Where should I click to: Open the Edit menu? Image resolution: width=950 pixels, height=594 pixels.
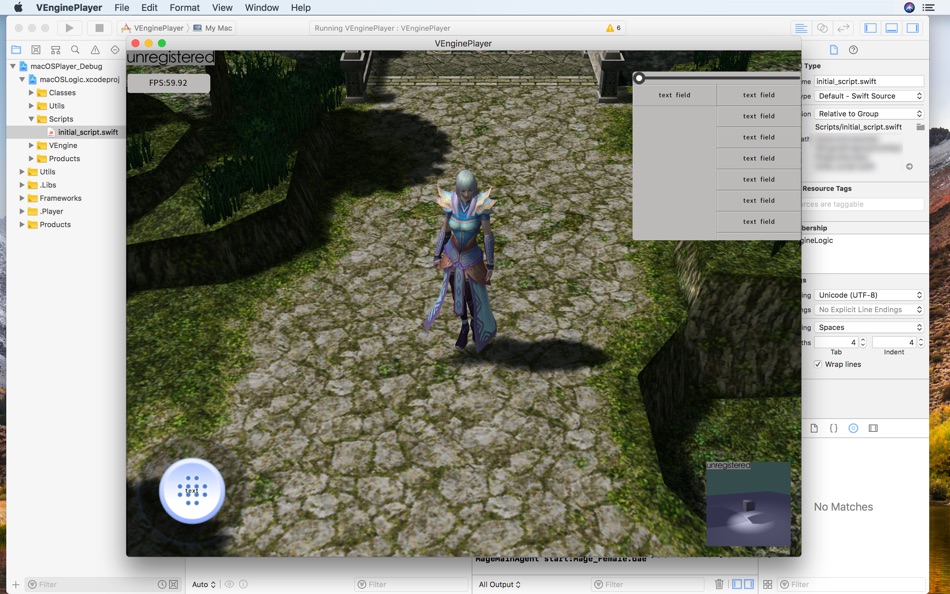(149, 7)
